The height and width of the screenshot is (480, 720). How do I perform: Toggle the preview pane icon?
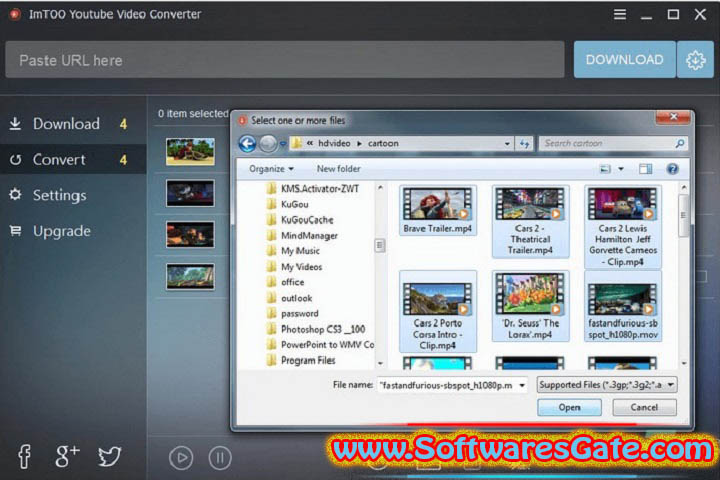pyautogui.click(x=646, y=169)
